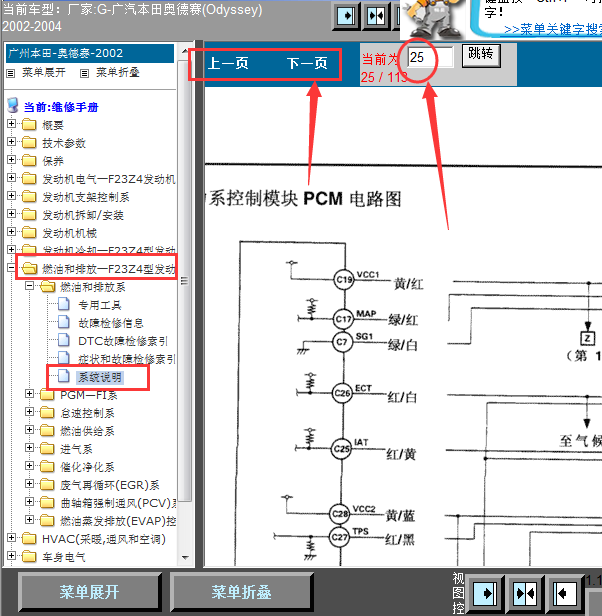This screenshot has height=616, width=602.
Task: Click the document icon of 专用工具
Action: (64, 304)
